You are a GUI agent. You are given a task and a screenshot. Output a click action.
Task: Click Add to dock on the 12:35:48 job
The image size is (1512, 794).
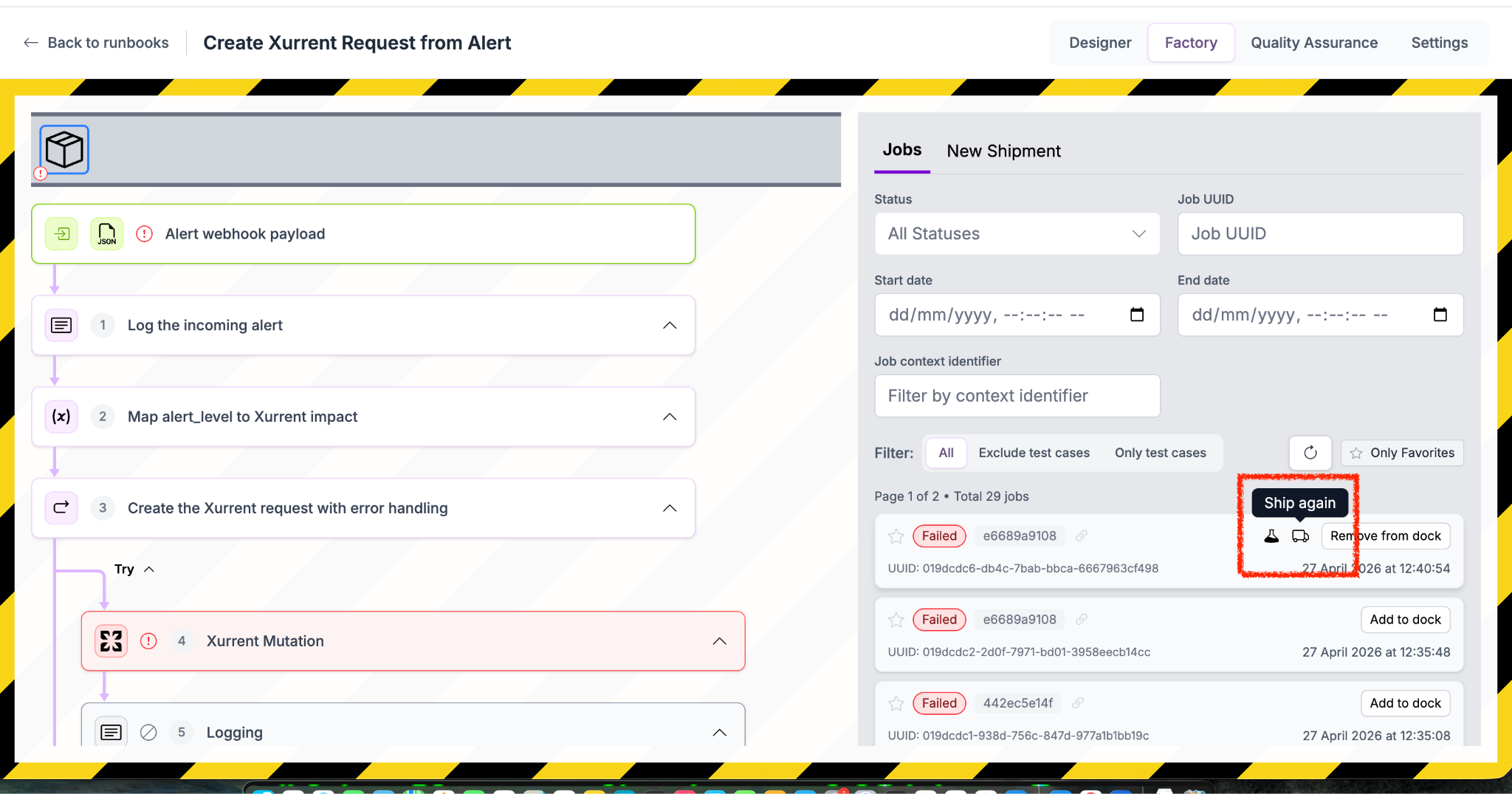click(x=1405, y=620)
